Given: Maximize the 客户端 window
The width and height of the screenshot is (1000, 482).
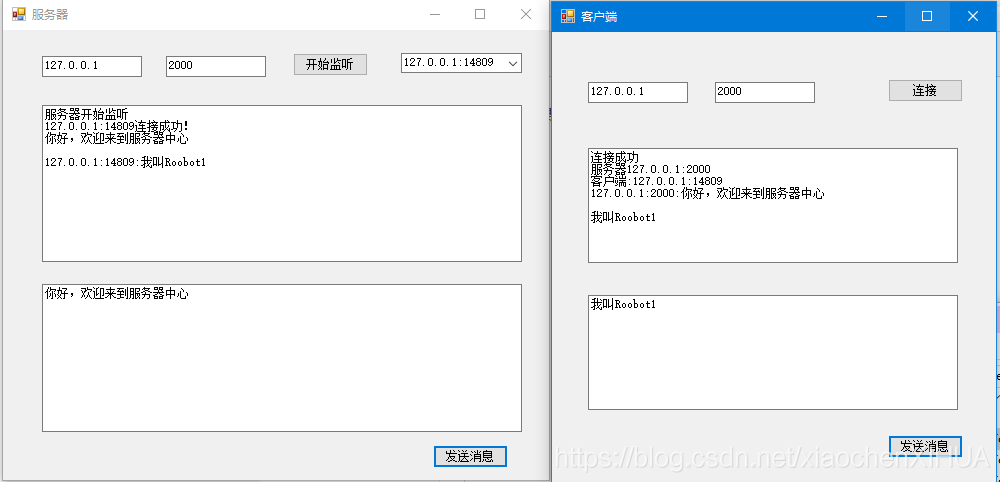Looking at the screenshot, I should click(927, 17).
